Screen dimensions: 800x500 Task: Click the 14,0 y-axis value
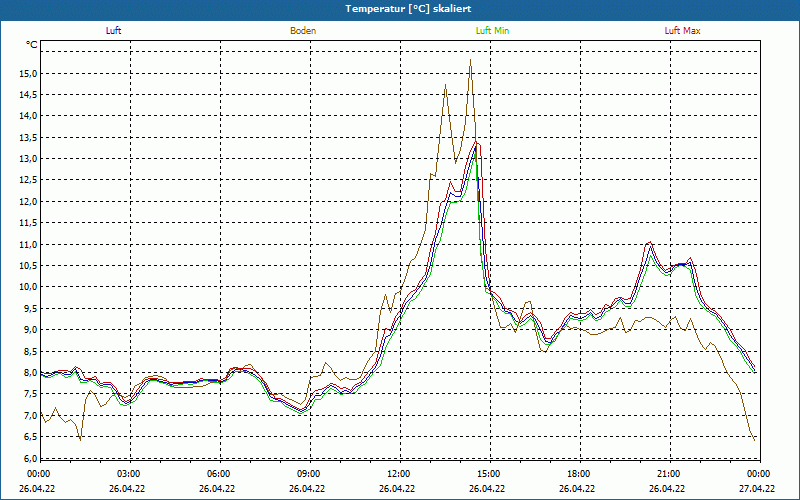click(28, 116)
